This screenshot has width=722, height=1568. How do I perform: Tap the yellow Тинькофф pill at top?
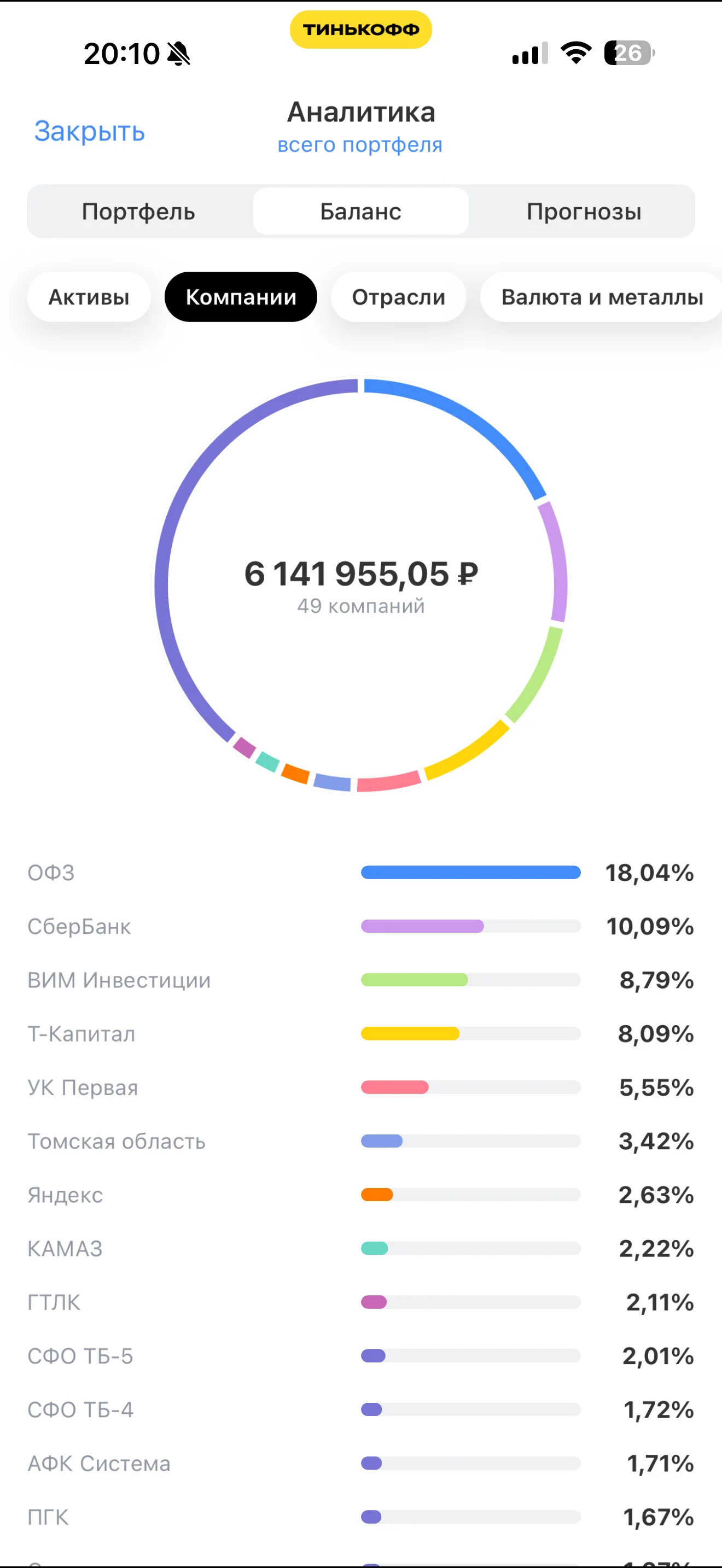coord(361,29)
